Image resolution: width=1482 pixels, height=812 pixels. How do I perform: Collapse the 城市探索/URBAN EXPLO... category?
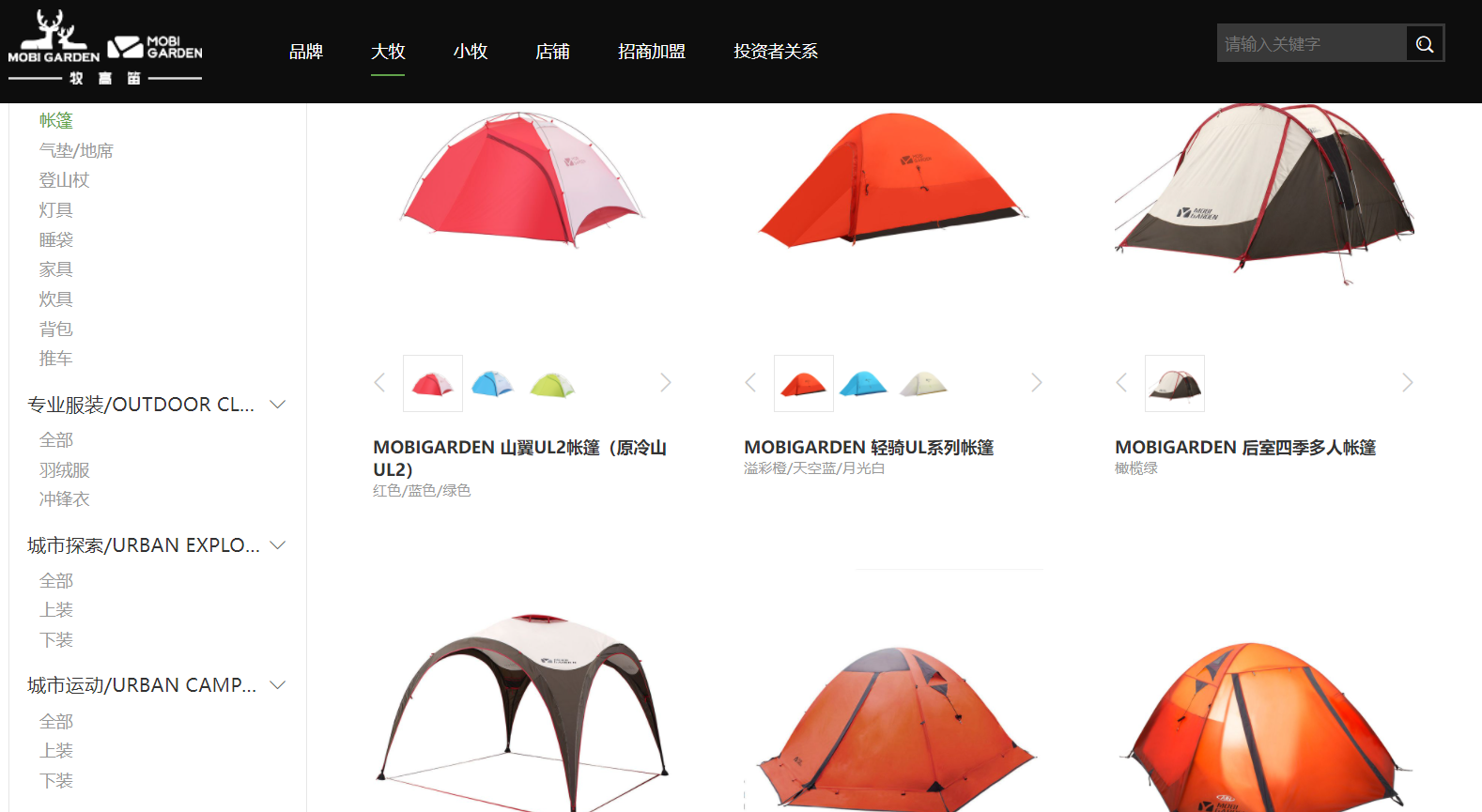pyautogui.click(x=278, y=545)
